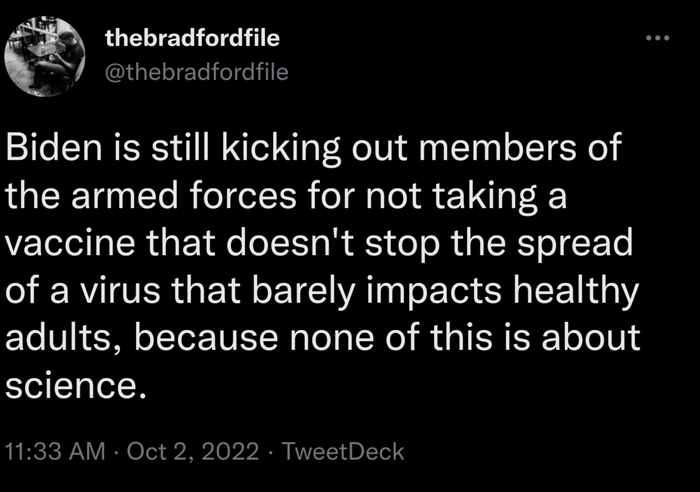Click the word "vaccine" in the tweet
Viewport: 700px width, 492px height.
(x=66, y=243)
